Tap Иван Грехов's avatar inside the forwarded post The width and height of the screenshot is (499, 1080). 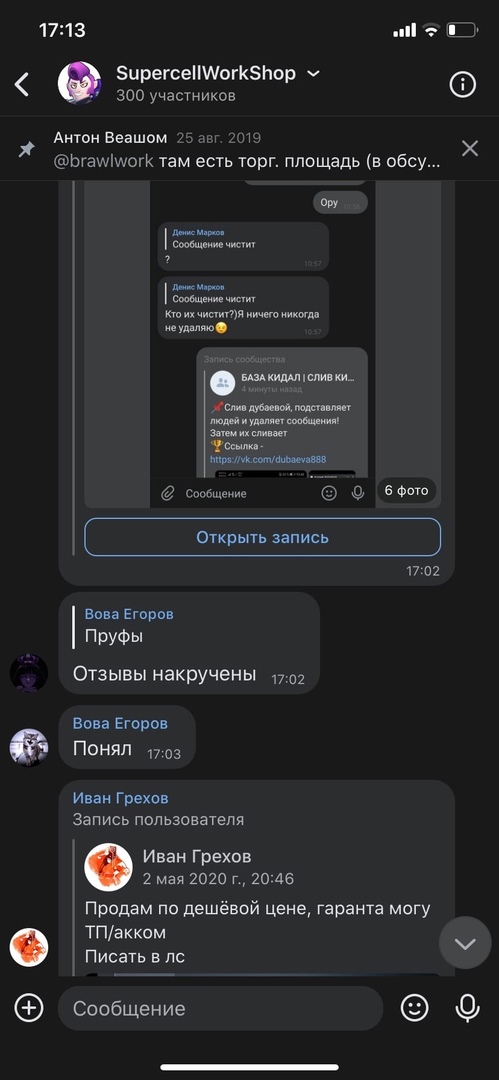tap(108, 867)
